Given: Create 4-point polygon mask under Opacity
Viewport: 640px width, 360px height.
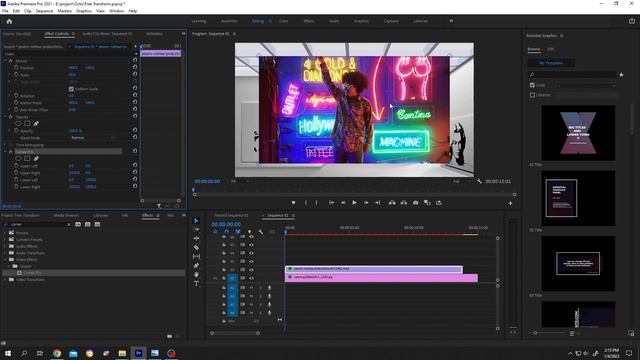Looking at the screenshot, I should [x=27, y=123].
